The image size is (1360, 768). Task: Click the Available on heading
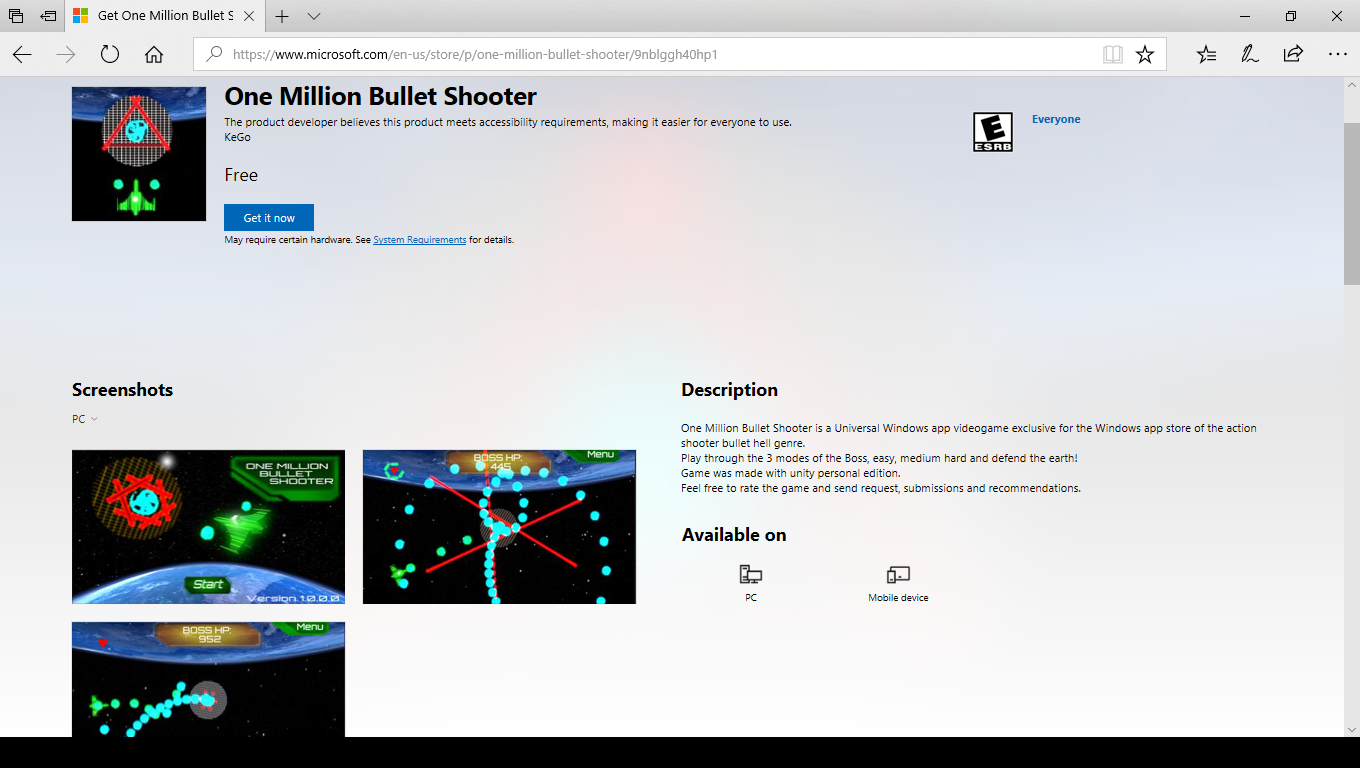pyautogui.click(x=734, y=535)
